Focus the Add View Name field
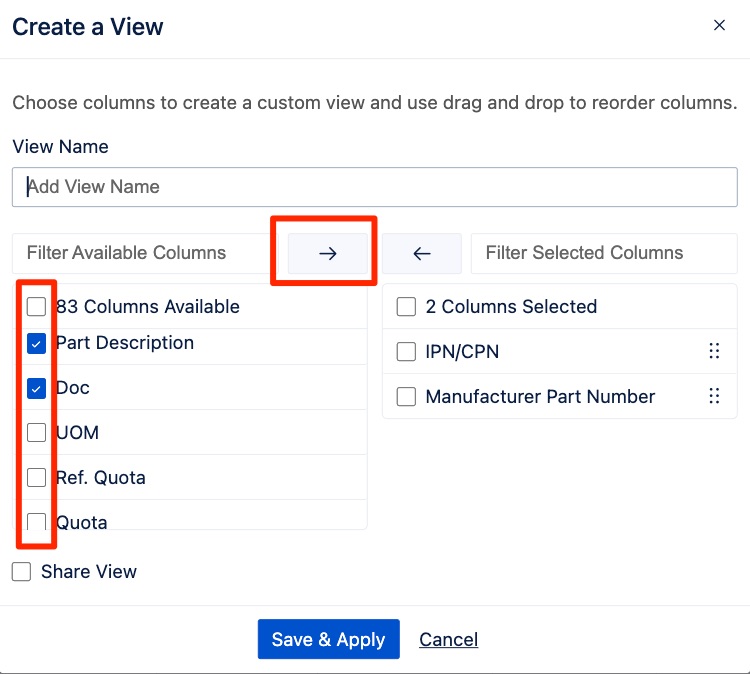Screen dimensions: 750x674 click(375, 187)
